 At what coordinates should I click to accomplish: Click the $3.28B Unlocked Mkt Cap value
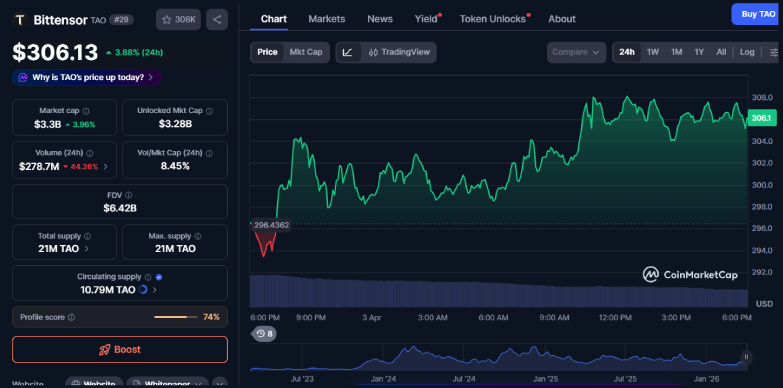pos(175,124)
